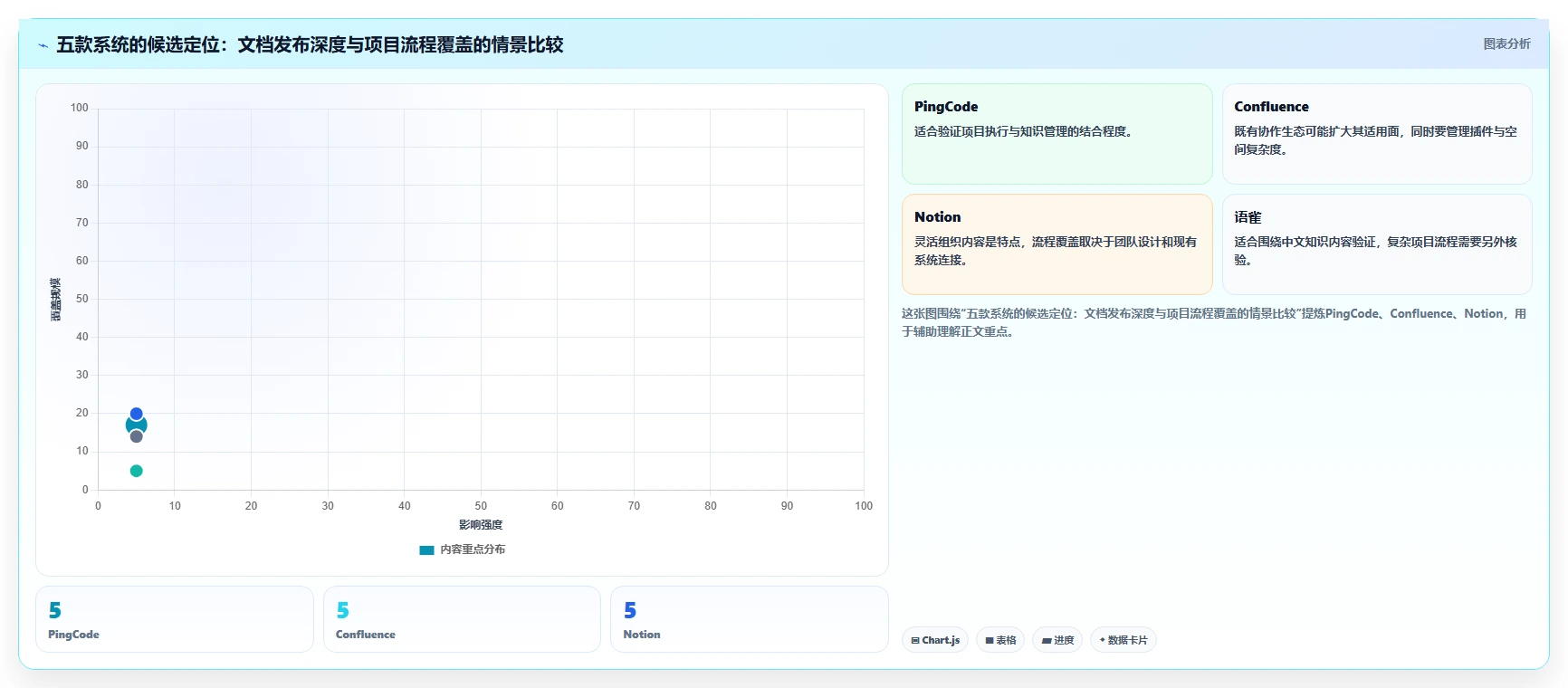Select the 表格 tag chip

(x=1000, y=640)
